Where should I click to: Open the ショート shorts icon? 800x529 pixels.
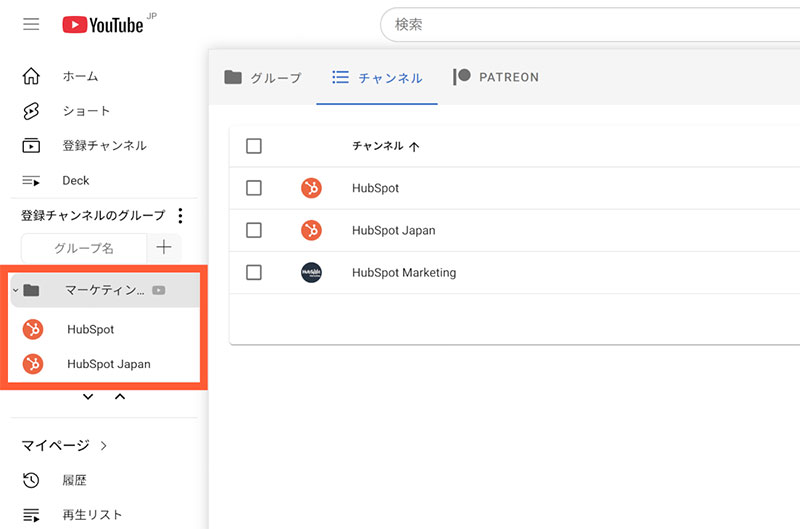pos(31,111)
